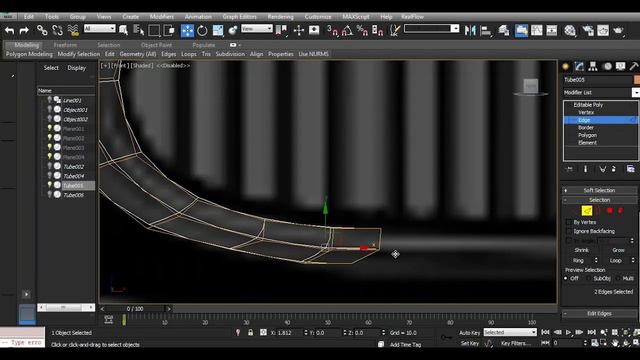The height and width of the screenshot is (360, 640).
Task: Click the X coordinate input field
Action: pyautogui.click(x=290, y=333)
